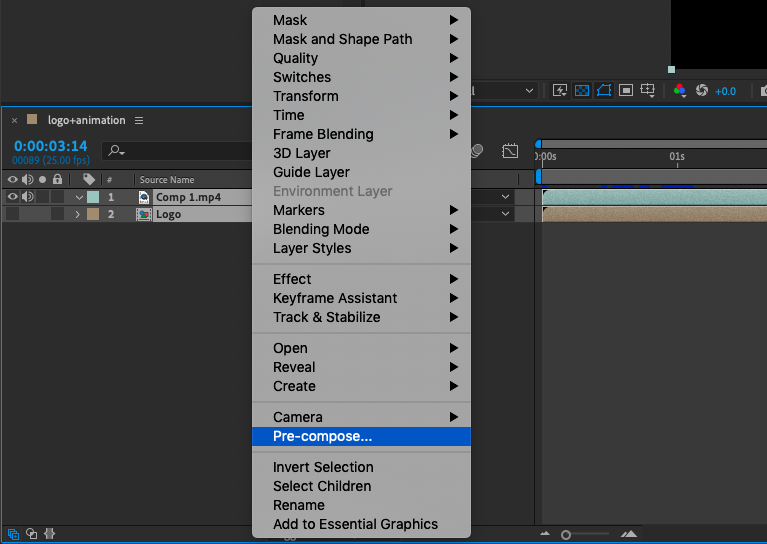Click the region of interest icon
767x544 pixels.
(626, 90)
